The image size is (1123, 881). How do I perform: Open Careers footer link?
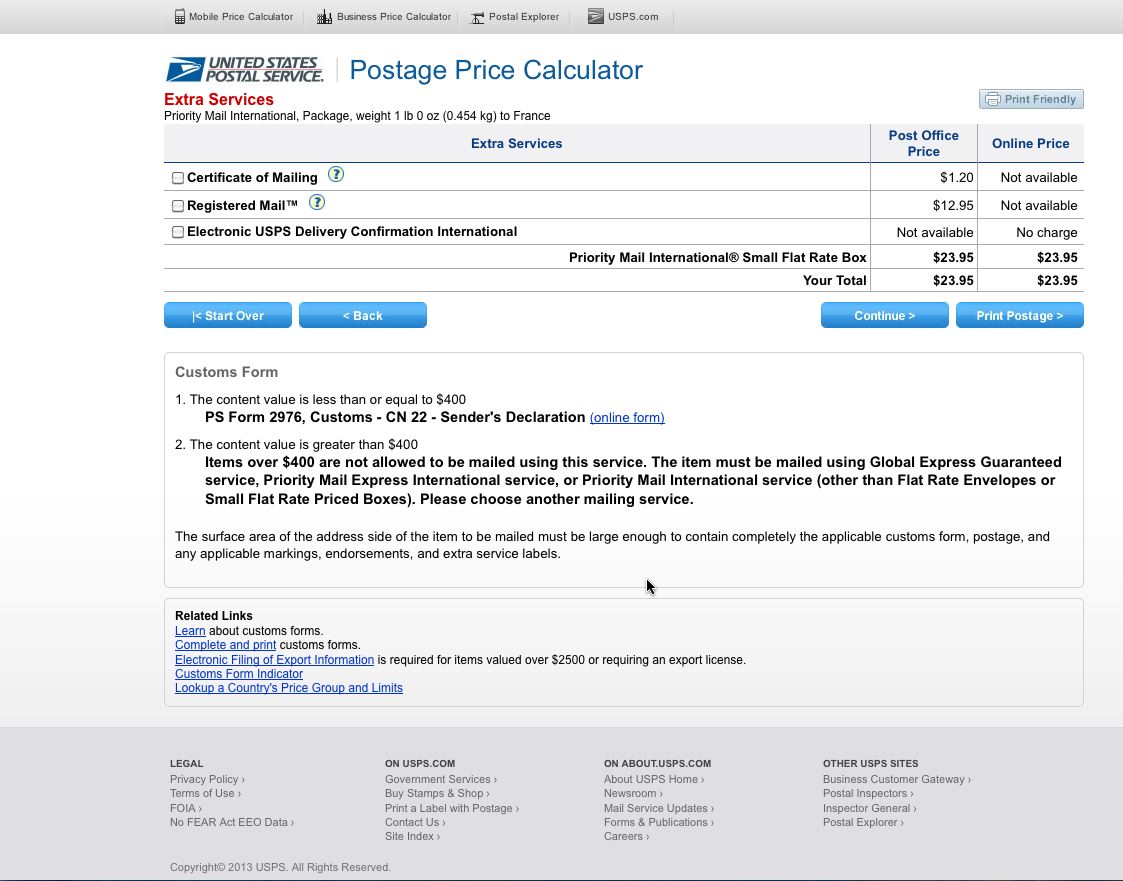click(x=626, y=836)
